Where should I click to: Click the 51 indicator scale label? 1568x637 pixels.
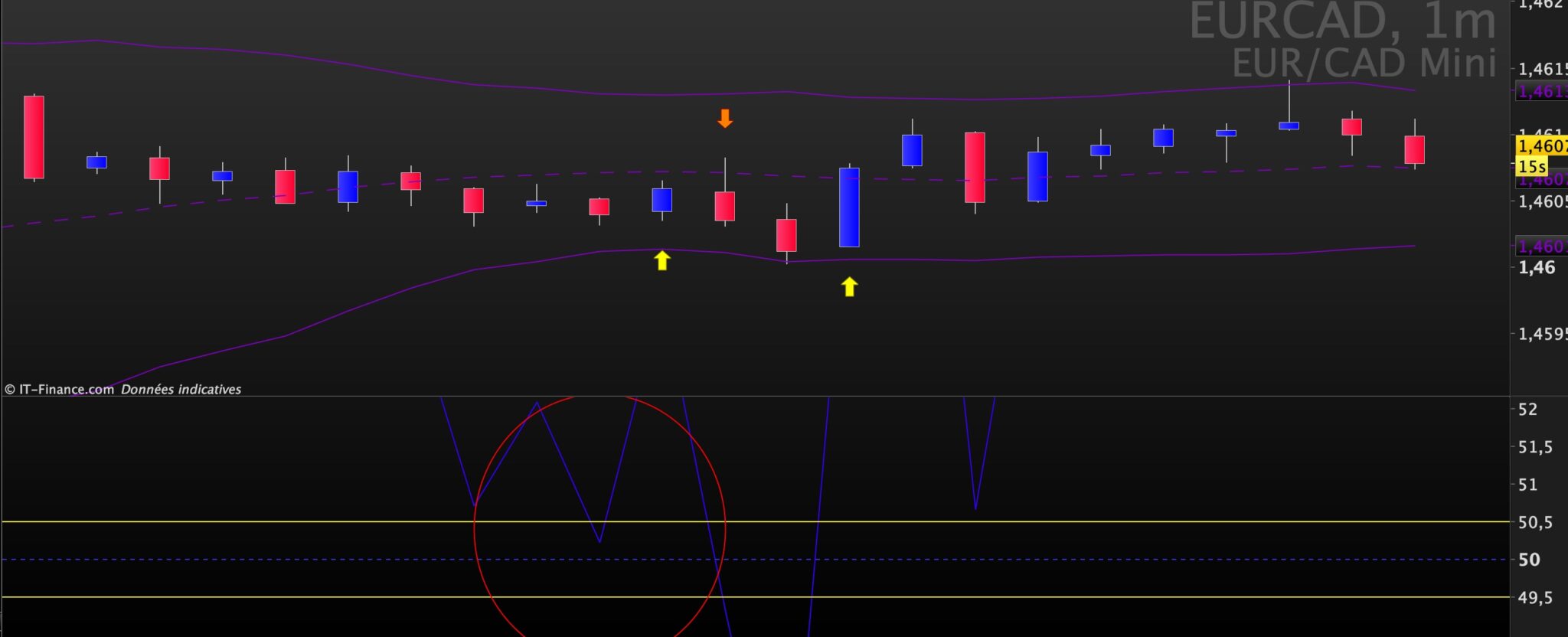1527,485
